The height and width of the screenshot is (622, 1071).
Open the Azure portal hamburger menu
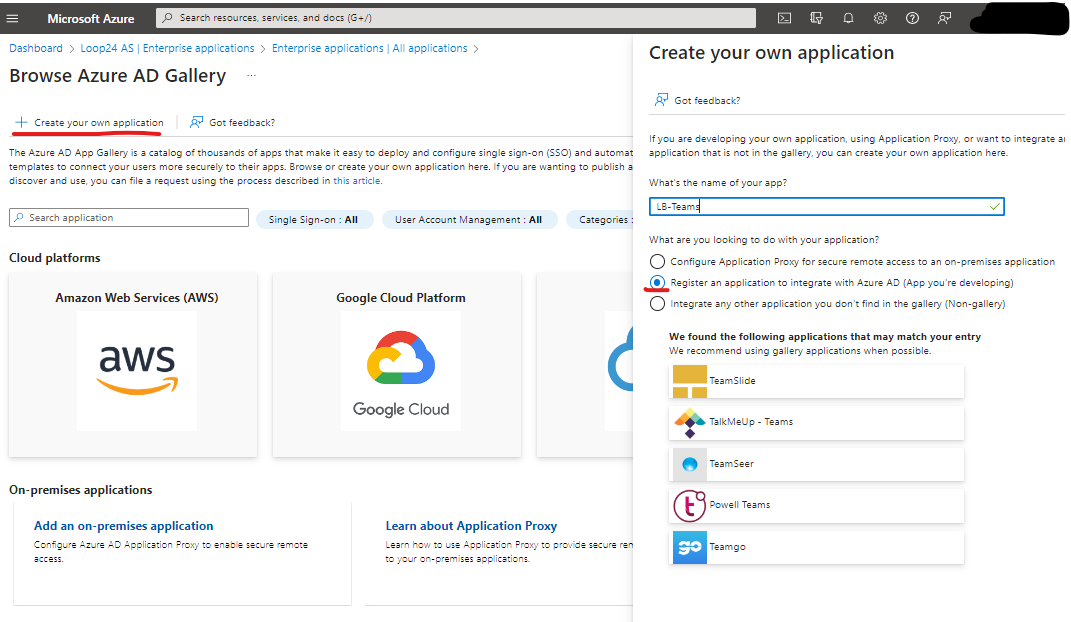12,18
